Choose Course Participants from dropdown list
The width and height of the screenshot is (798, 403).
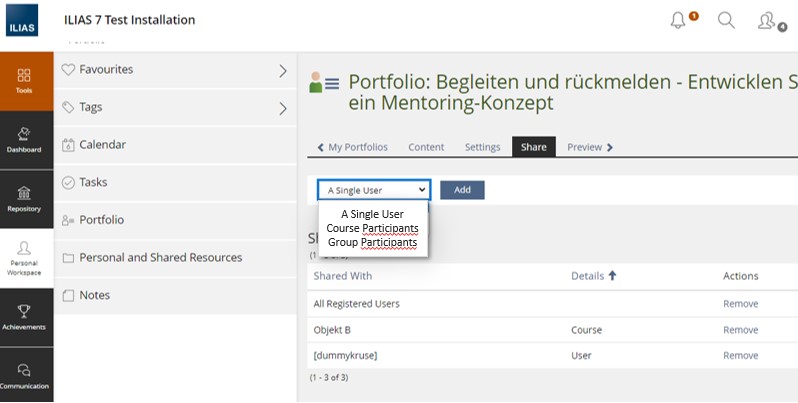tap(372, 228)
